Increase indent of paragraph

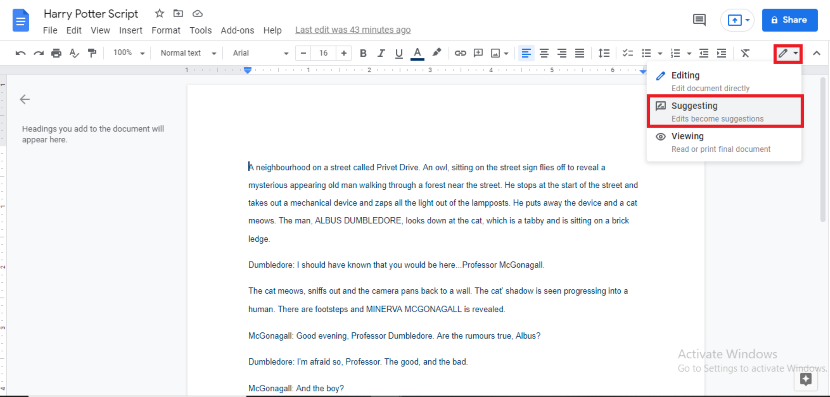[721, 53]
